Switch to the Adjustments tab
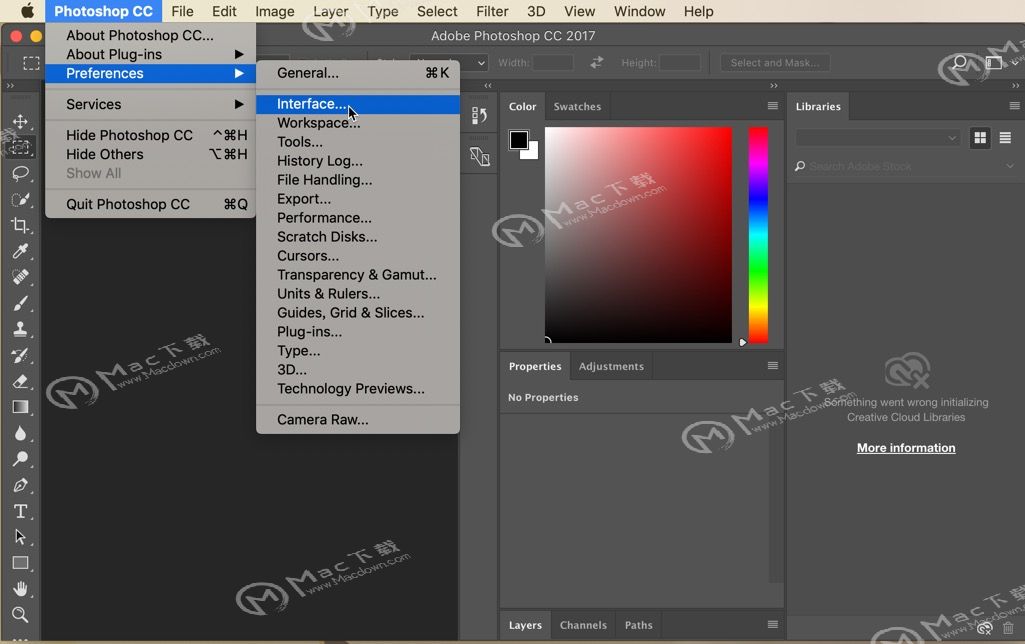The height and width of the screenshot is (644, 1025). point(611,366)
